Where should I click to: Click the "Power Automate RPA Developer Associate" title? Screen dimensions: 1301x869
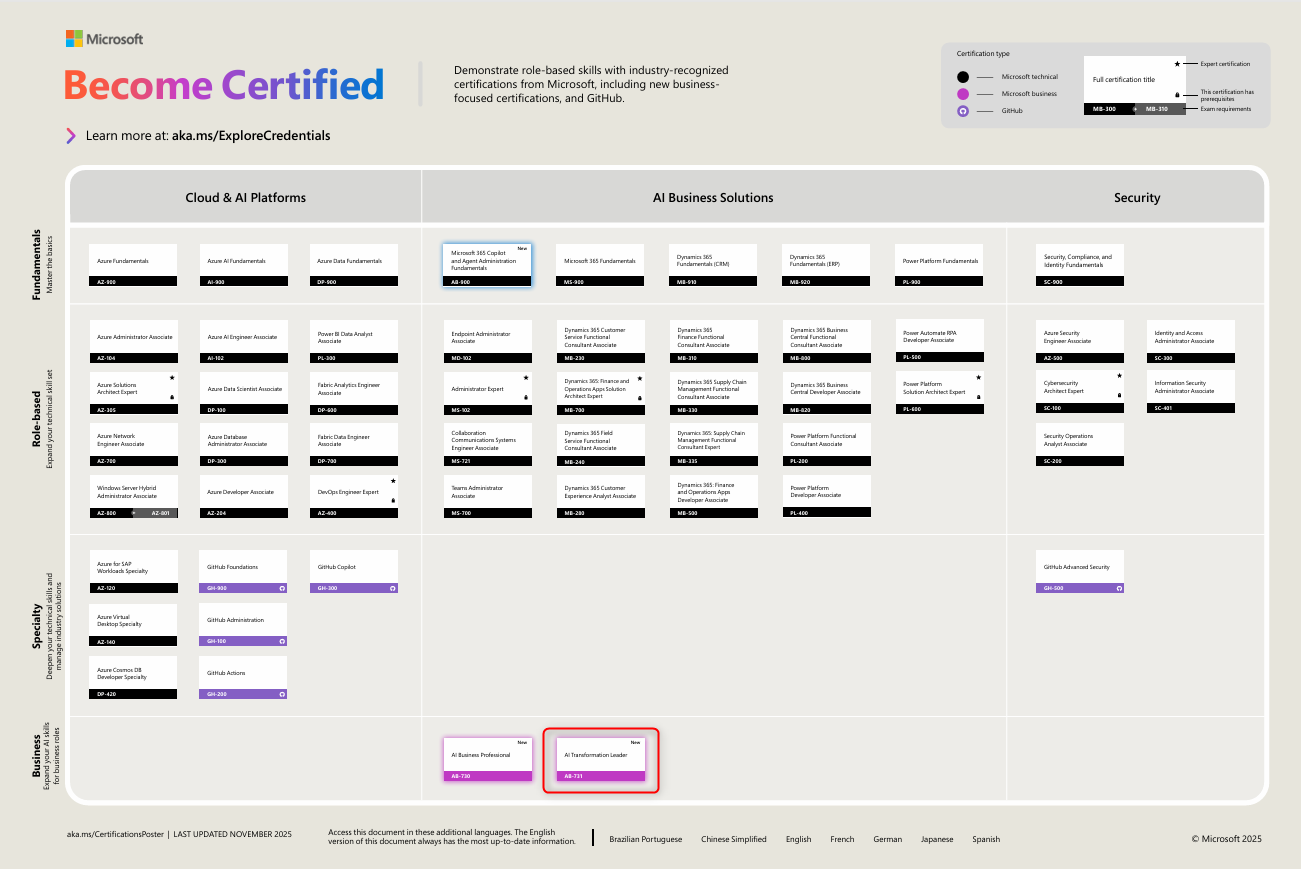930,336
